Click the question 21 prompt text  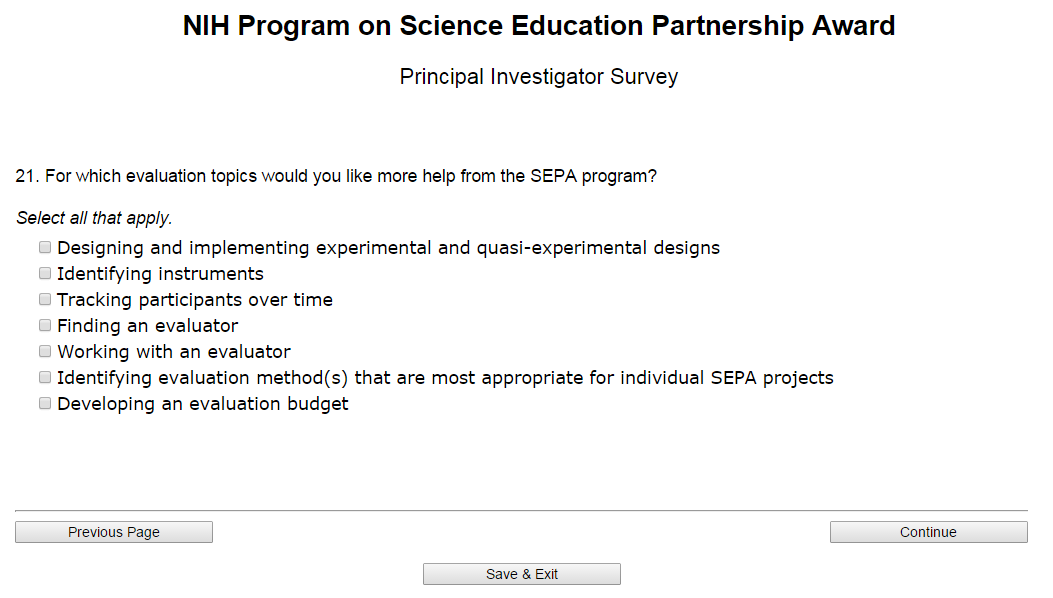click(336, 176)
